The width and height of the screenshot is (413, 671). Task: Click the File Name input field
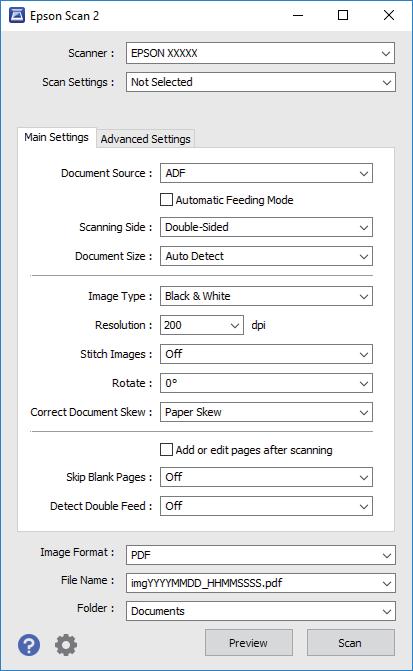click(261, 583)
